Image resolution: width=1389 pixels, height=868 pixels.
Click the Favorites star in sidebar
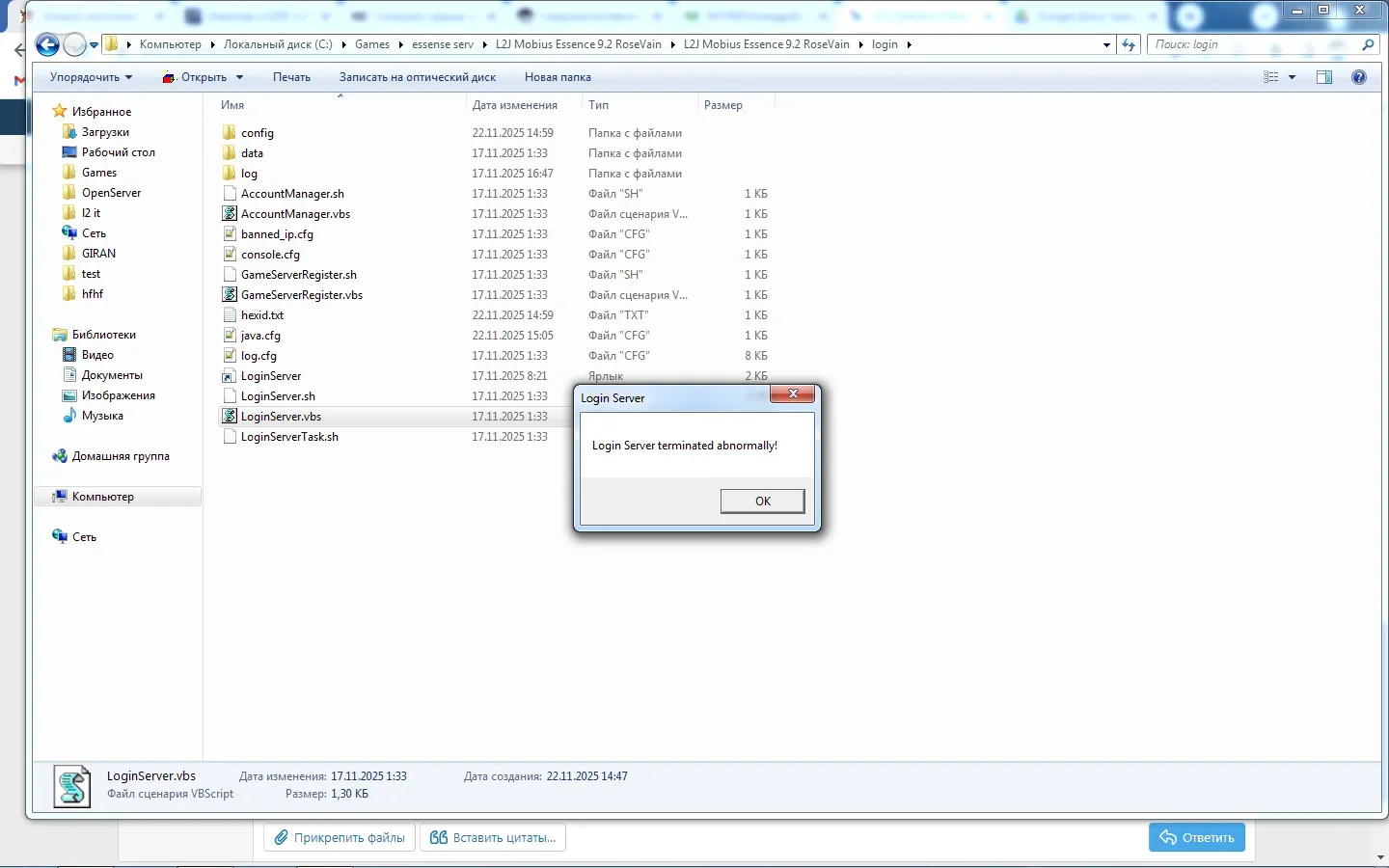(x=60, y=112)
